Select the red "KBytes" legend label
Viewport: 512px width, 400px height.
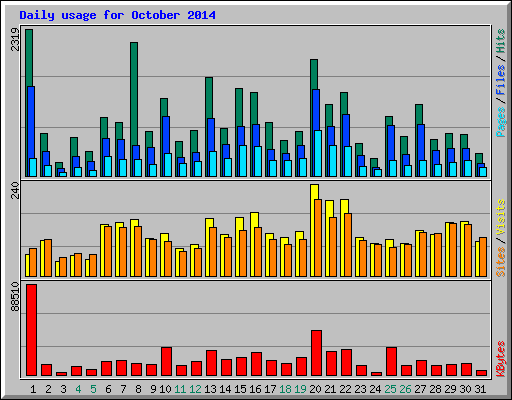point(501,359)
